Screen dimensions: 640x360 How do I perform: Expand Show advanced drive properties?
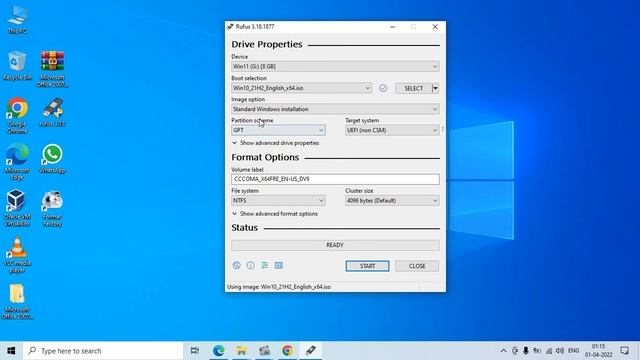pos(276,143)
